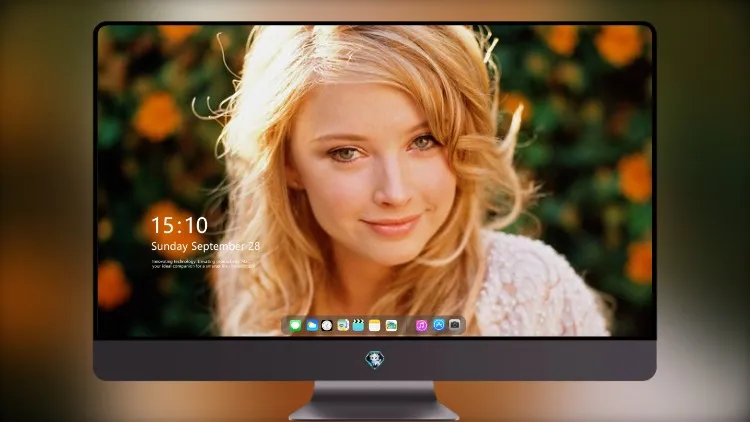Viewport: 750px width, 422px height.
Task: Open the Clock app in dock
Action: tap(327, 326)
